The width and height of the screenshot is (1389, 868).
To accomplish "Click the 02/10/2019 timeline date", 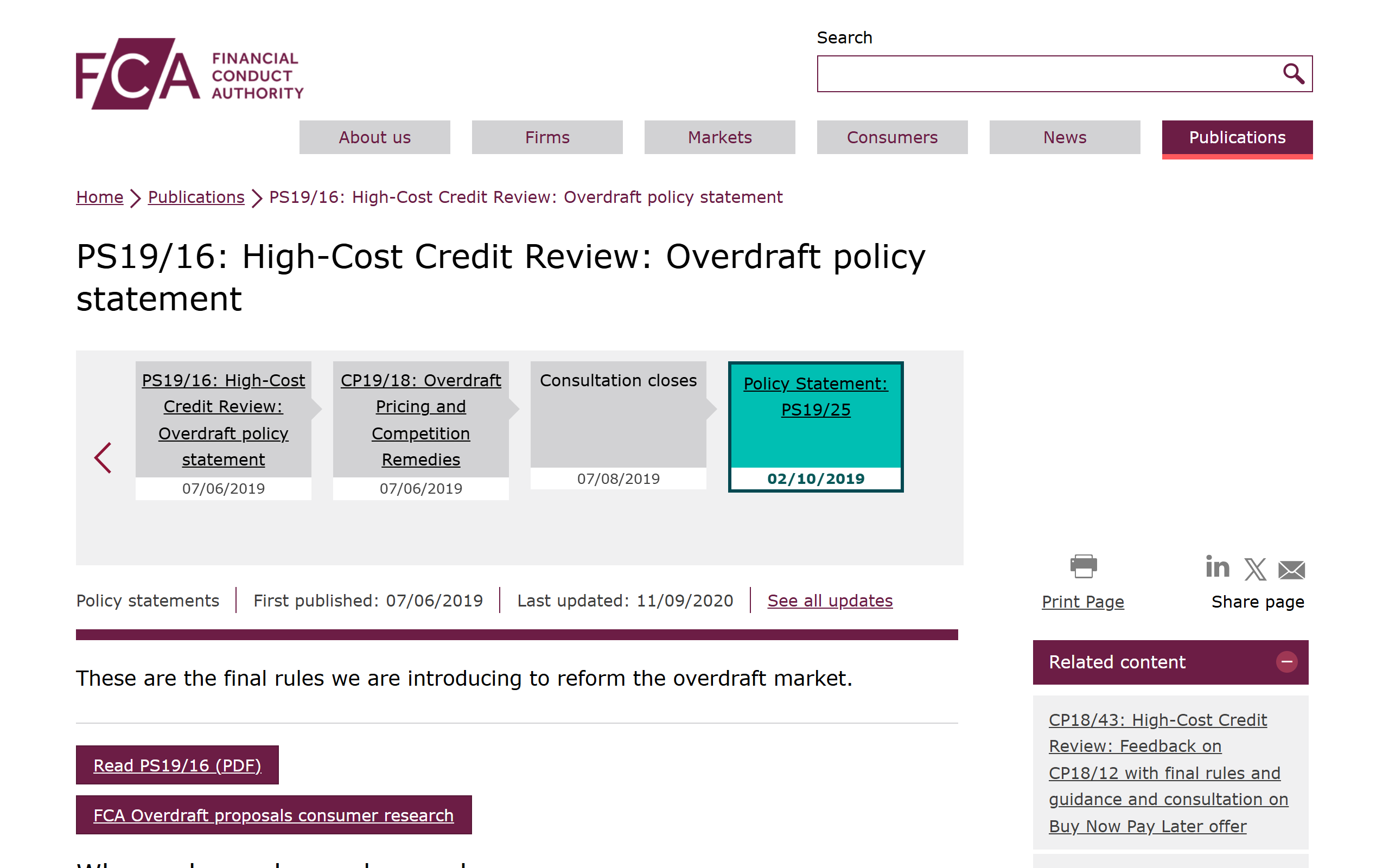I will tap(815, 479).
